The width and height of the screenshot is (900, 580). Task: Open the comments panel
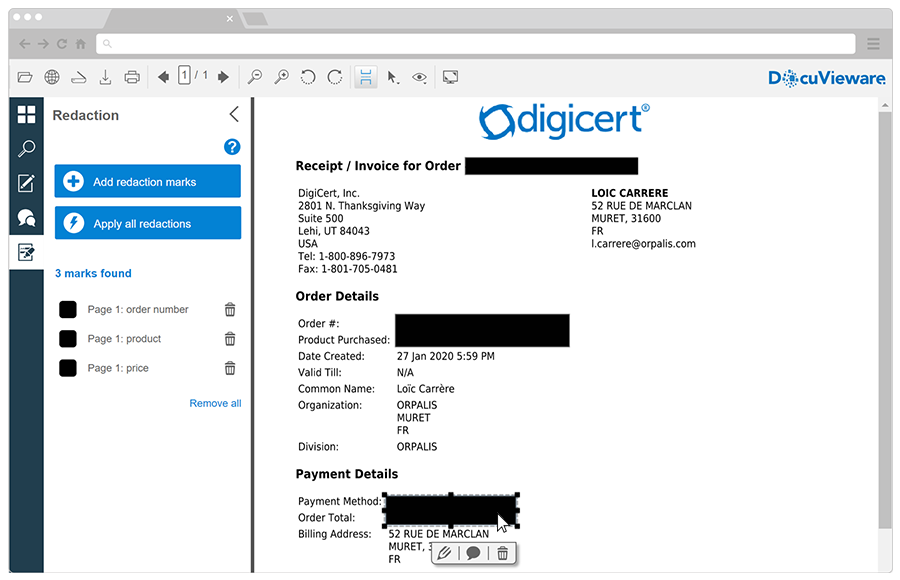click(26, 218)
